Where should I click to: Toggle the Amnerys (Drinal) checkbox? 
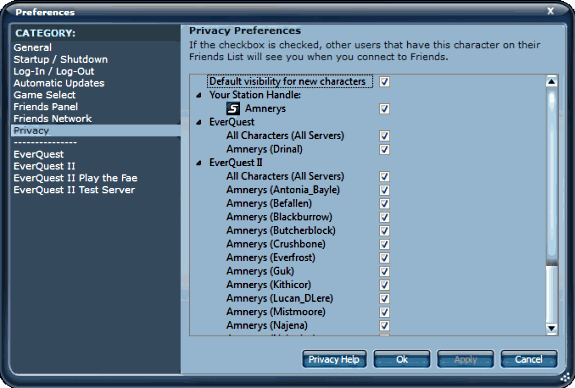click(384, 149)
